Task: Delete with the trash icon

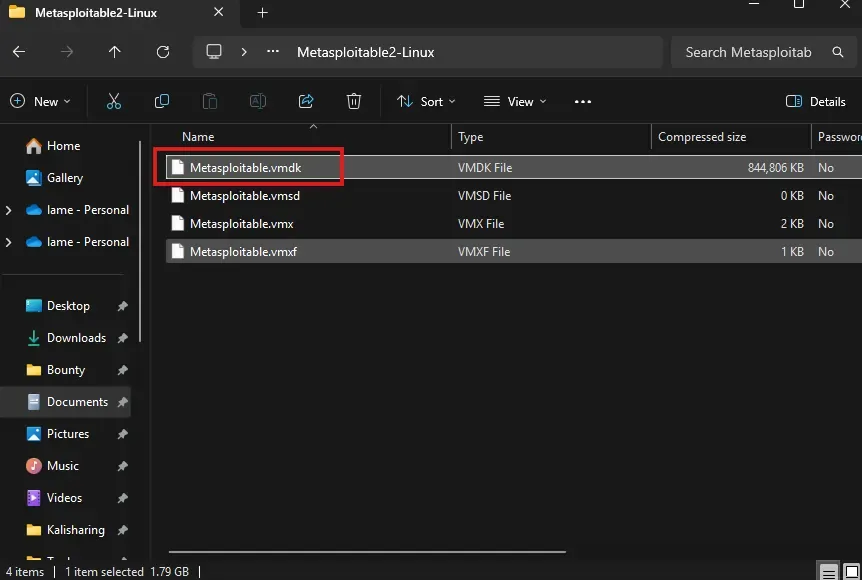Action: (353, 102)
